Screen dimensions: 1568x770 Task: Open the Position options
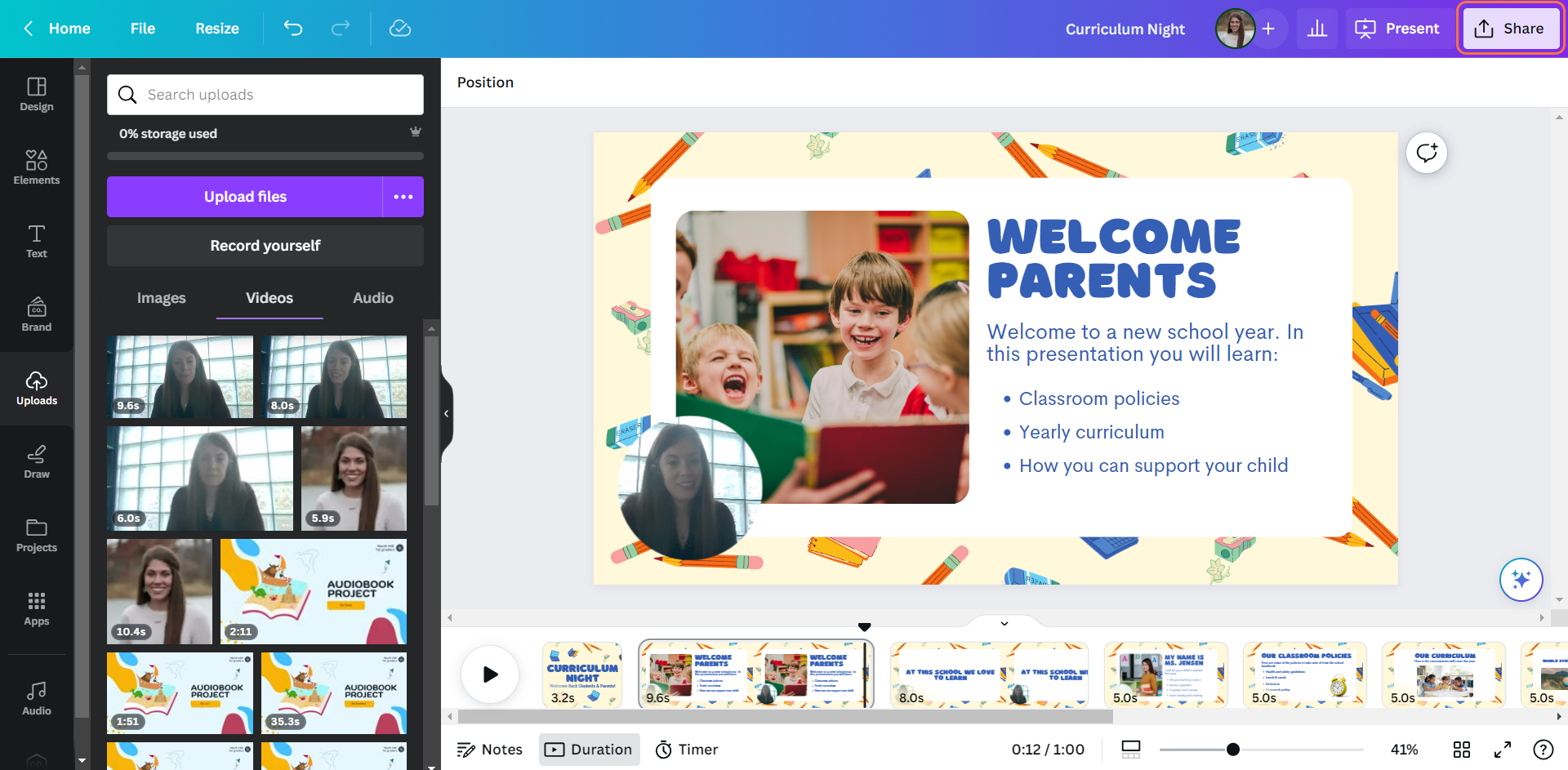[485, 82]
